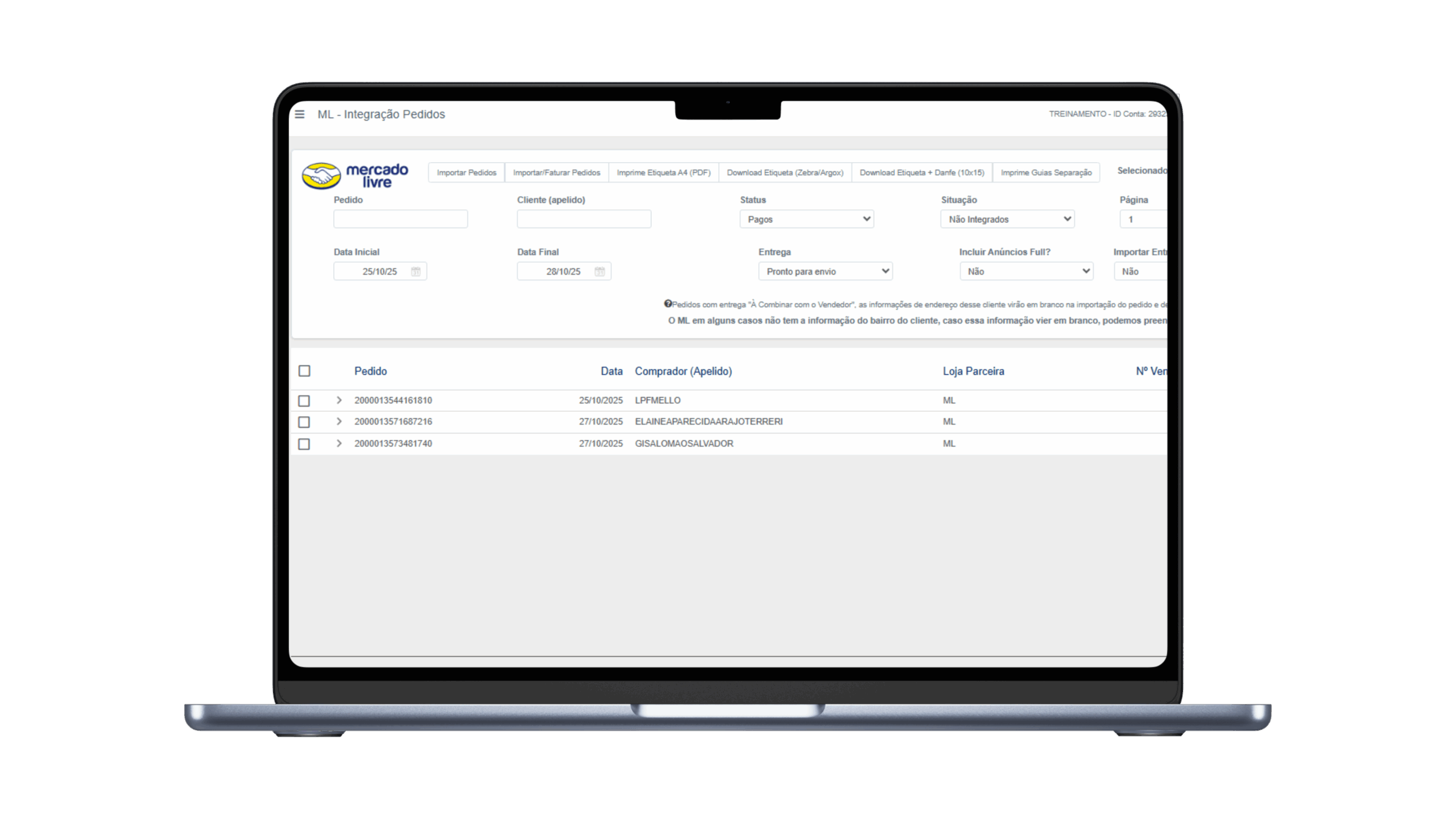Open the hamburger menu icon
The width and height of the screenshot is (1456, 819).
click(x=300, y=114)
